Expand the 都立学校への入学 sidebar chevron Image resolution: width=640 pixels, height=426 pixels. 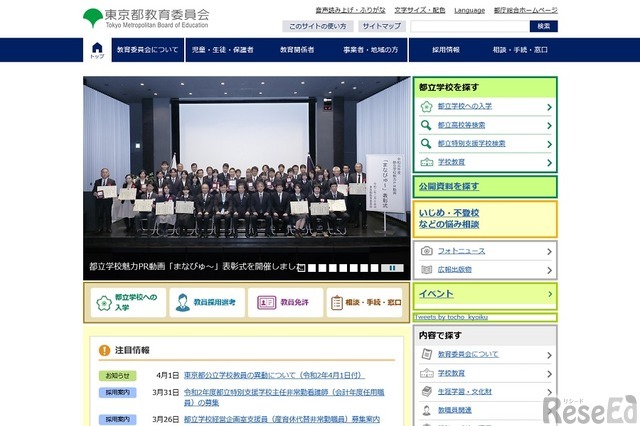[549, 107]
